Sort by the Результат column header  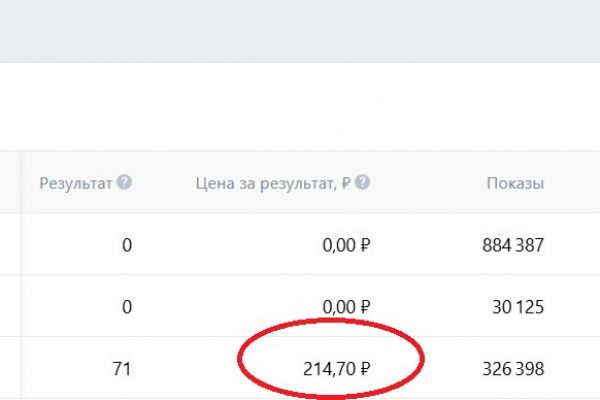click(77, 183)
